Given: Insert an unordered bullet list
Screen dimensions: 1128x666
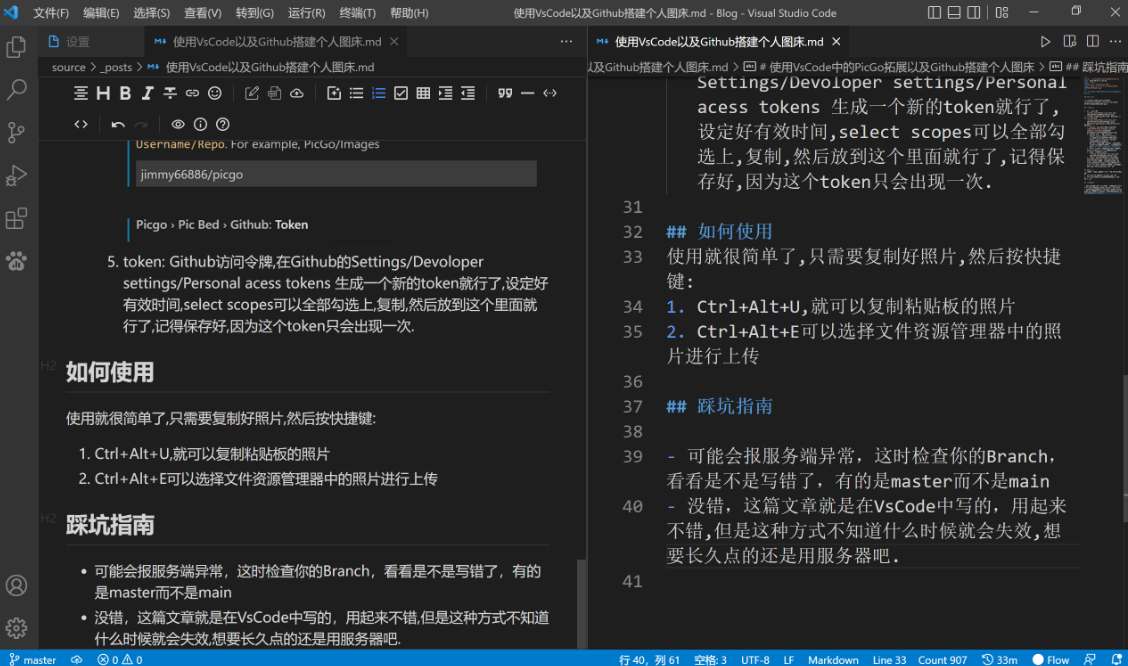Looking at the screenshot, I should [356, 93].
